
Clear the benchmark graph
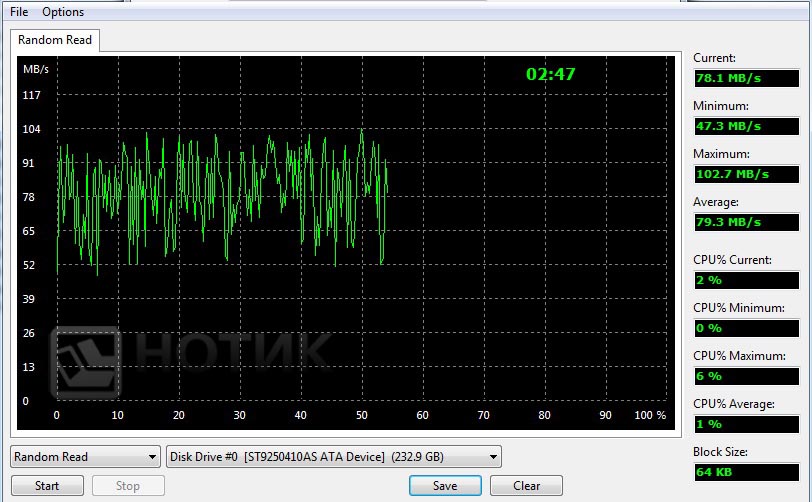click(x=526, y=486)
